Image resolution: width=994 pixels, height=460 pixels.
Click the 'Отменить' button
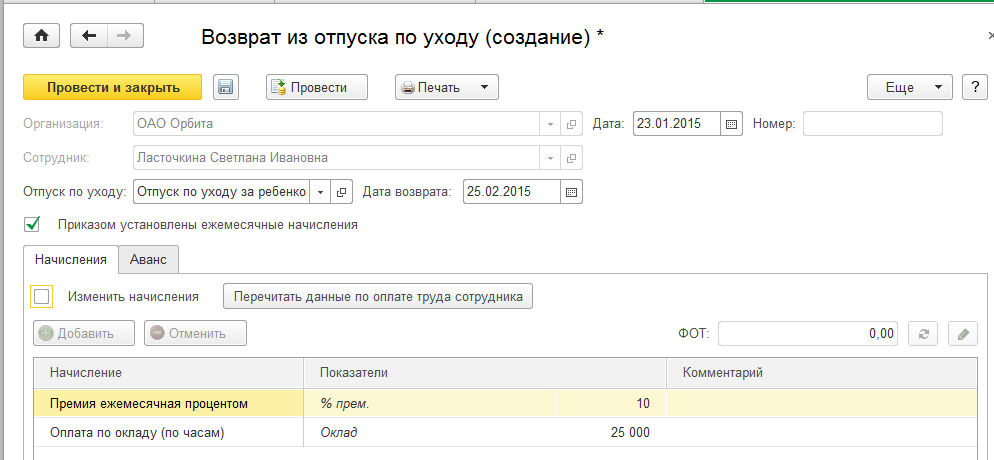[195, 333]
